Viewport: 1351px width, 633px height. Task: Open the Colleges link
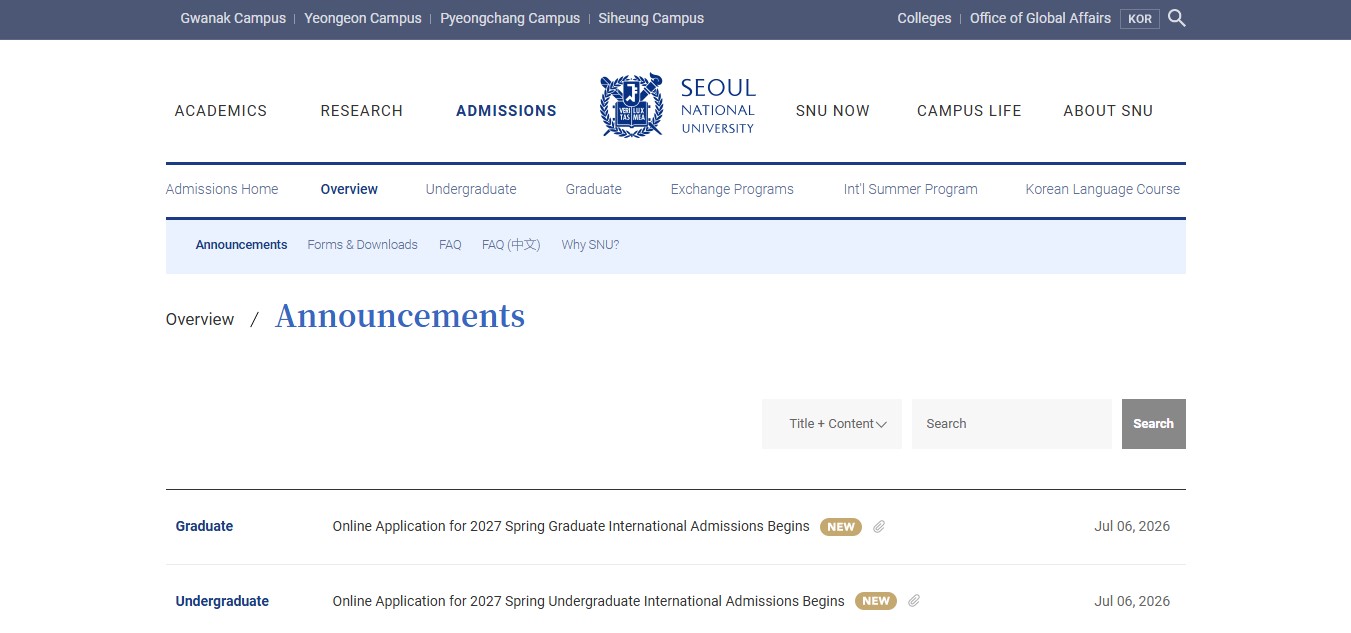pyautogui.click(x=924, y=18)
